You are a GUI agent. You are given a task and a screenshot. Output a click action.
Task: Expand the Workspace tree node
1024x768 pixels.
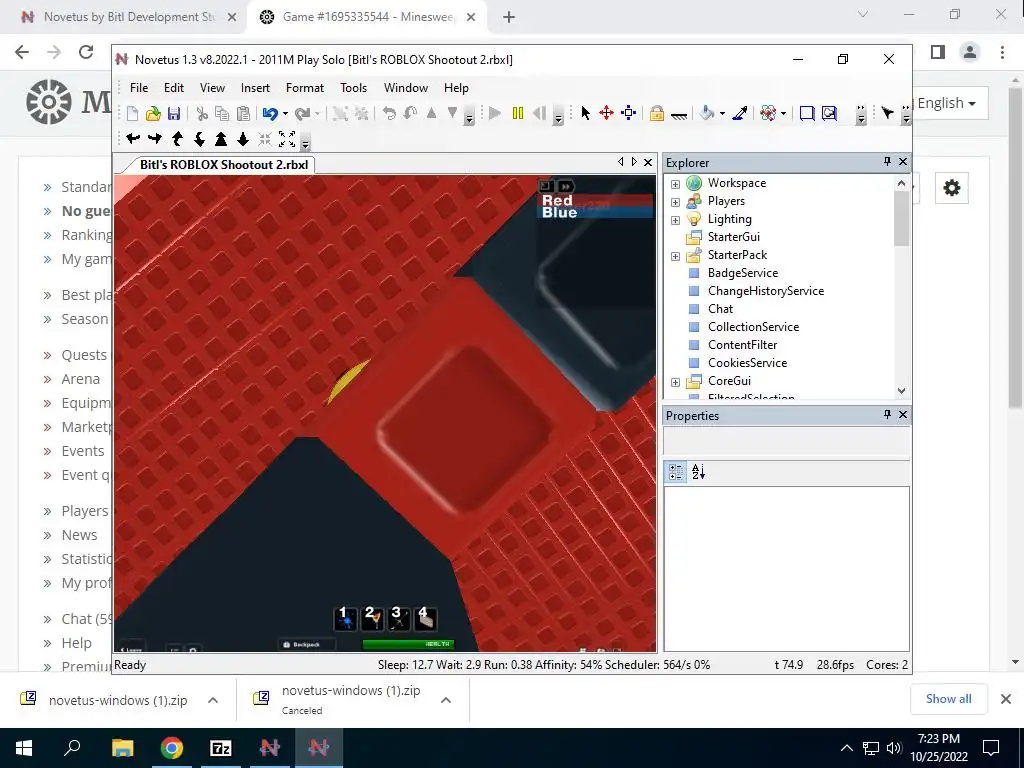(675, 184)
